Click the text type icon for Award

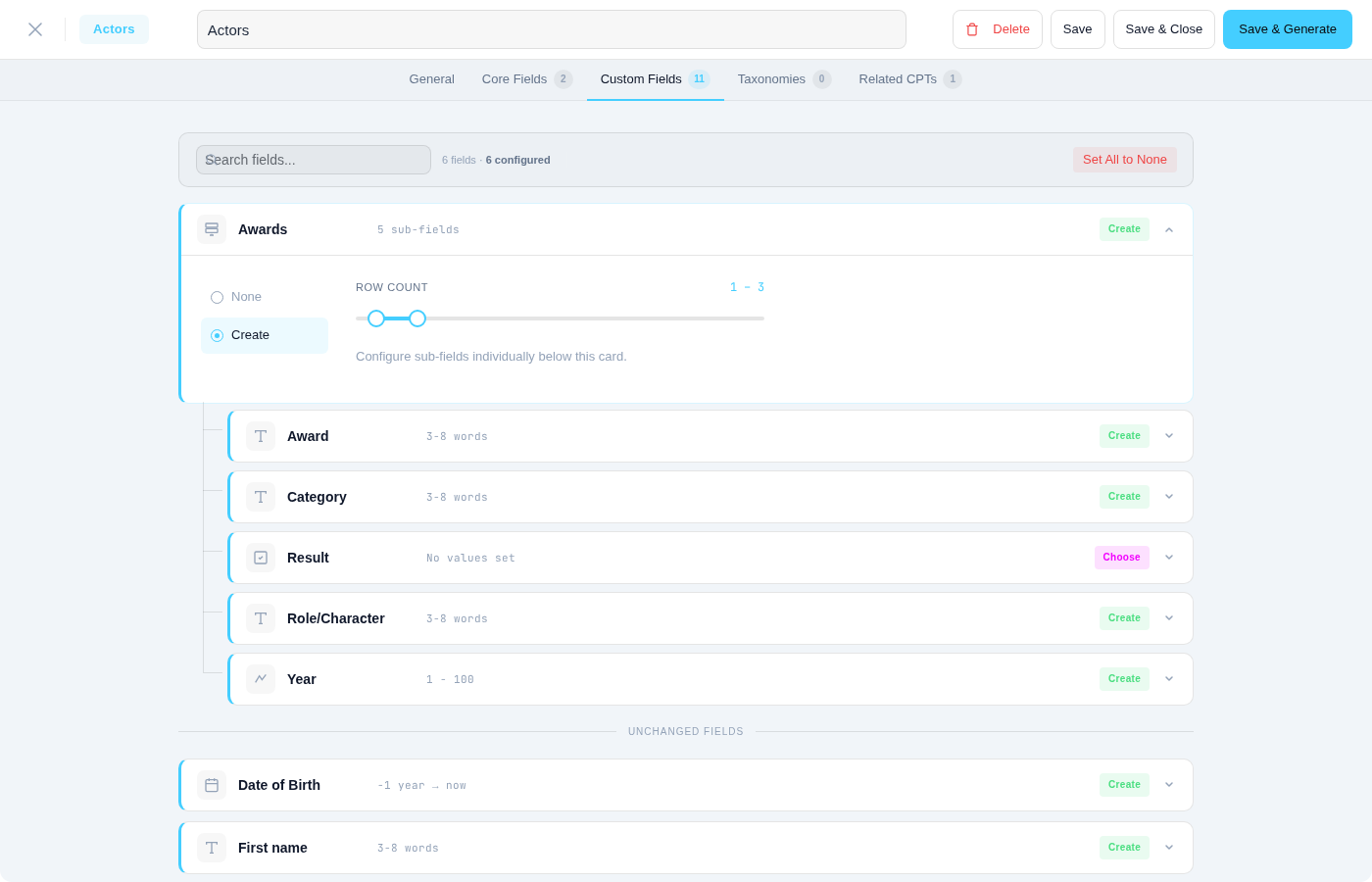(261, 436)
